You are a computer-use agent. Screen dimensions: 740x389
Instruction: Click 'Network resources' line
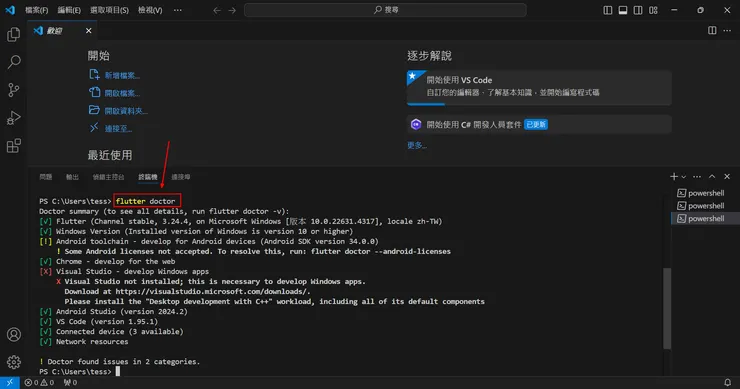tap(84, 342)
